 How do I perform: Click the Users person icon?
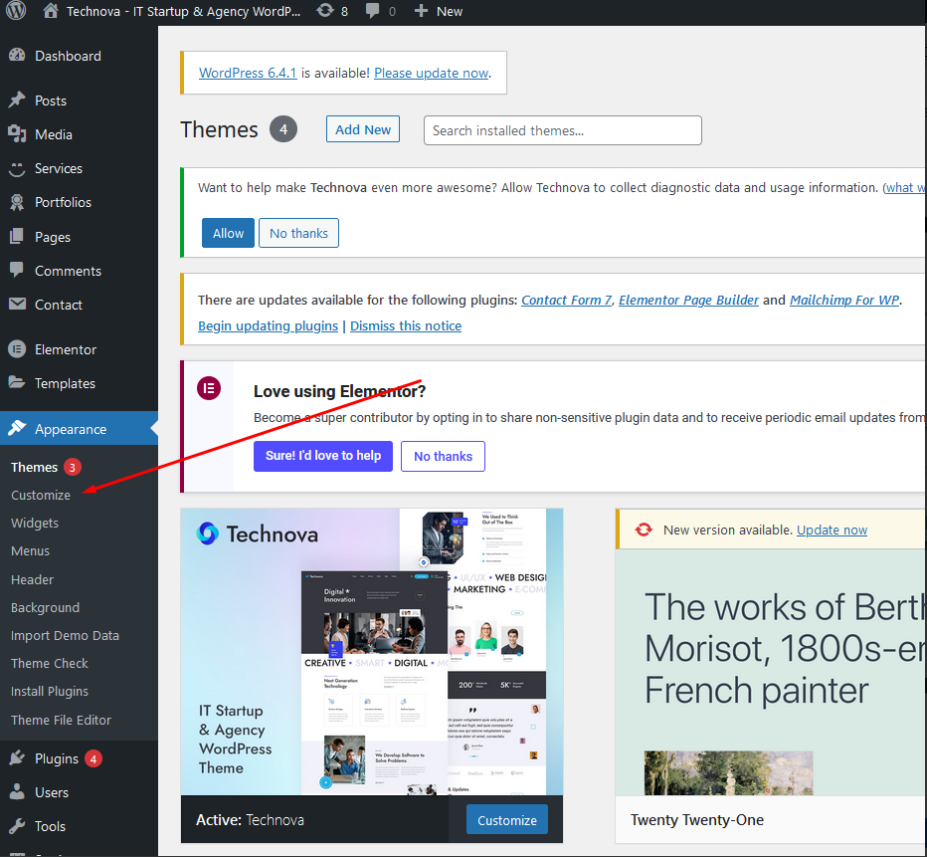tap(17, 791)
